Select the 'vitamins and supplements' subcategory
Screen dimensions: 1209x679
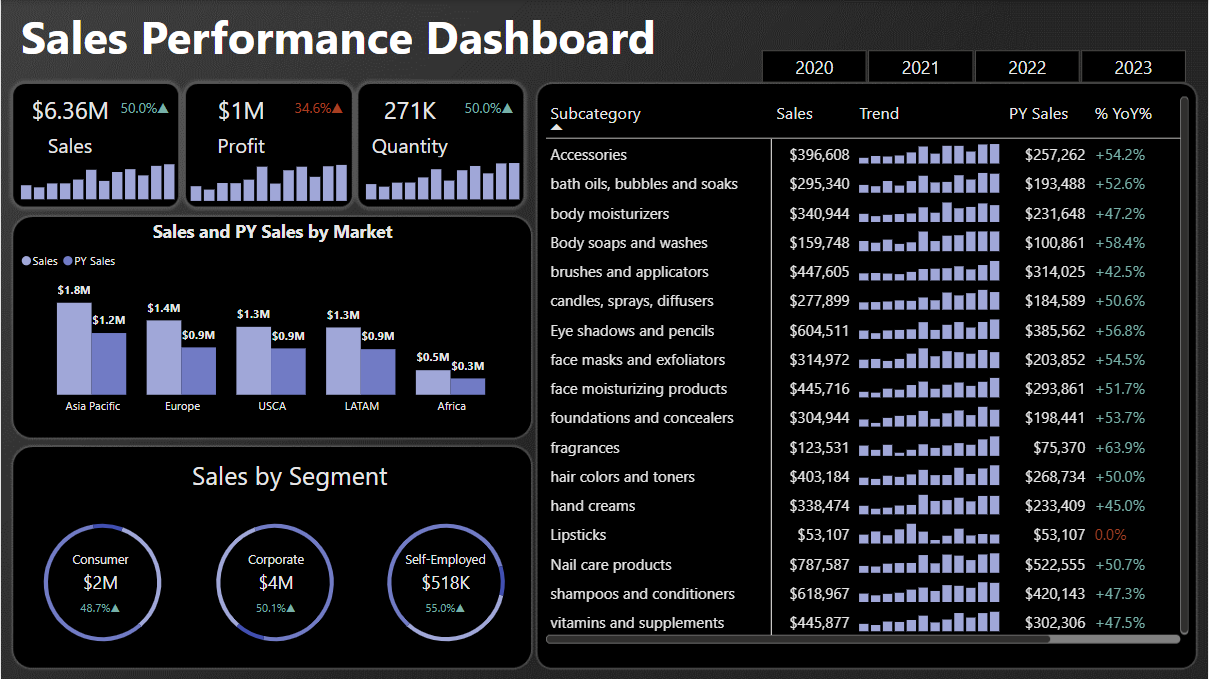[637, 623]
